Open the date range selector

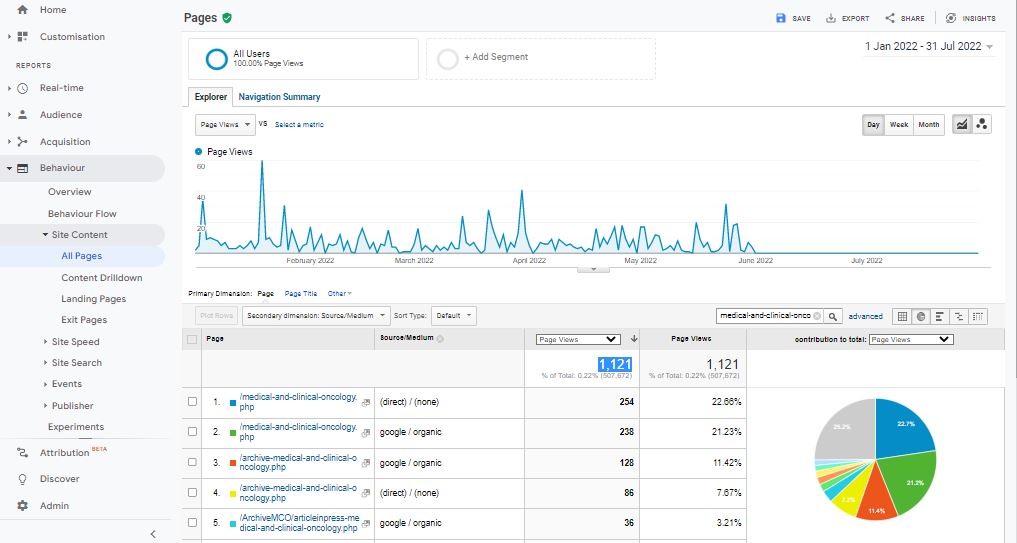tap(929, 47)
